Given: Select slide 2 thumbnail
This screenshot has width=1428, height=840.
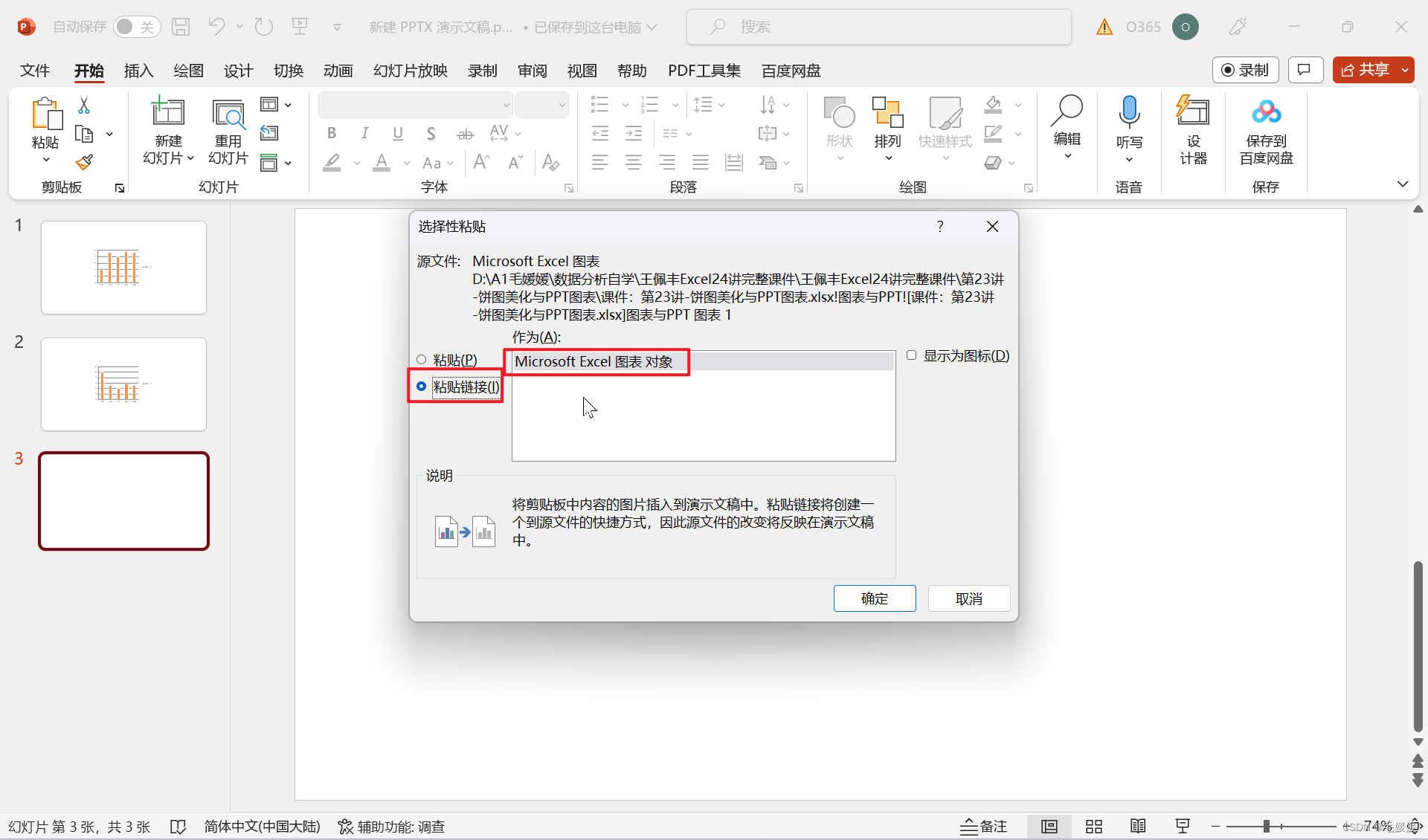Looking at the screenshot, I should pos(123,384).
